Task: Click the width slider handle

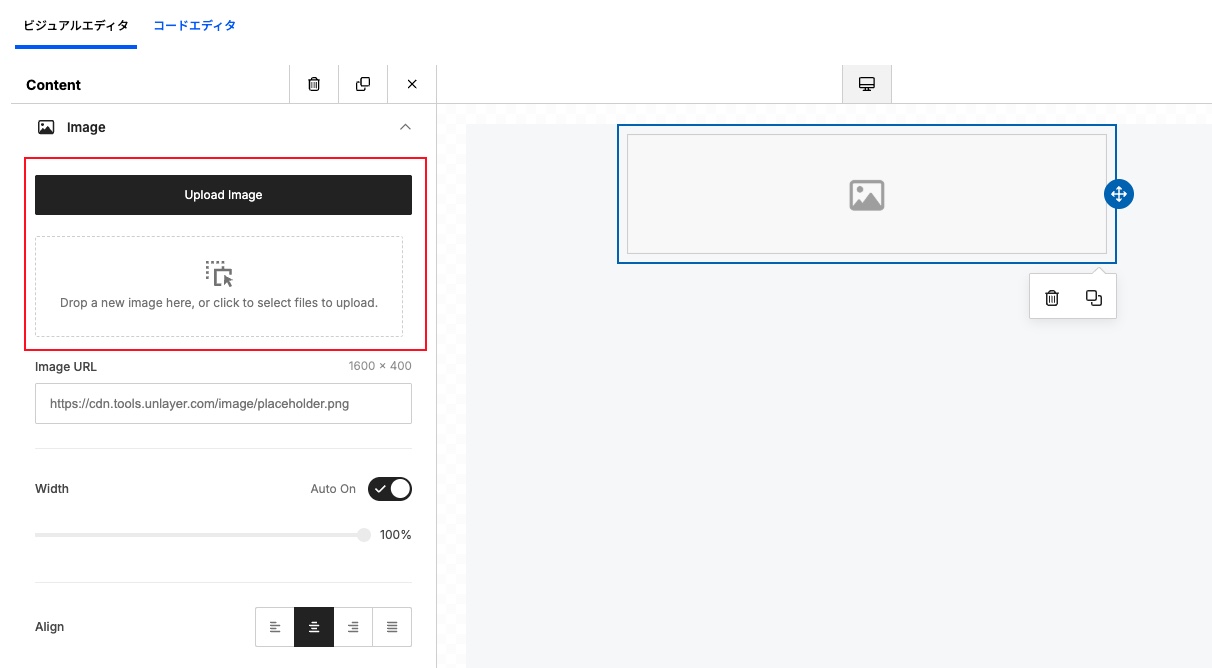Action: tap(364, 535)
